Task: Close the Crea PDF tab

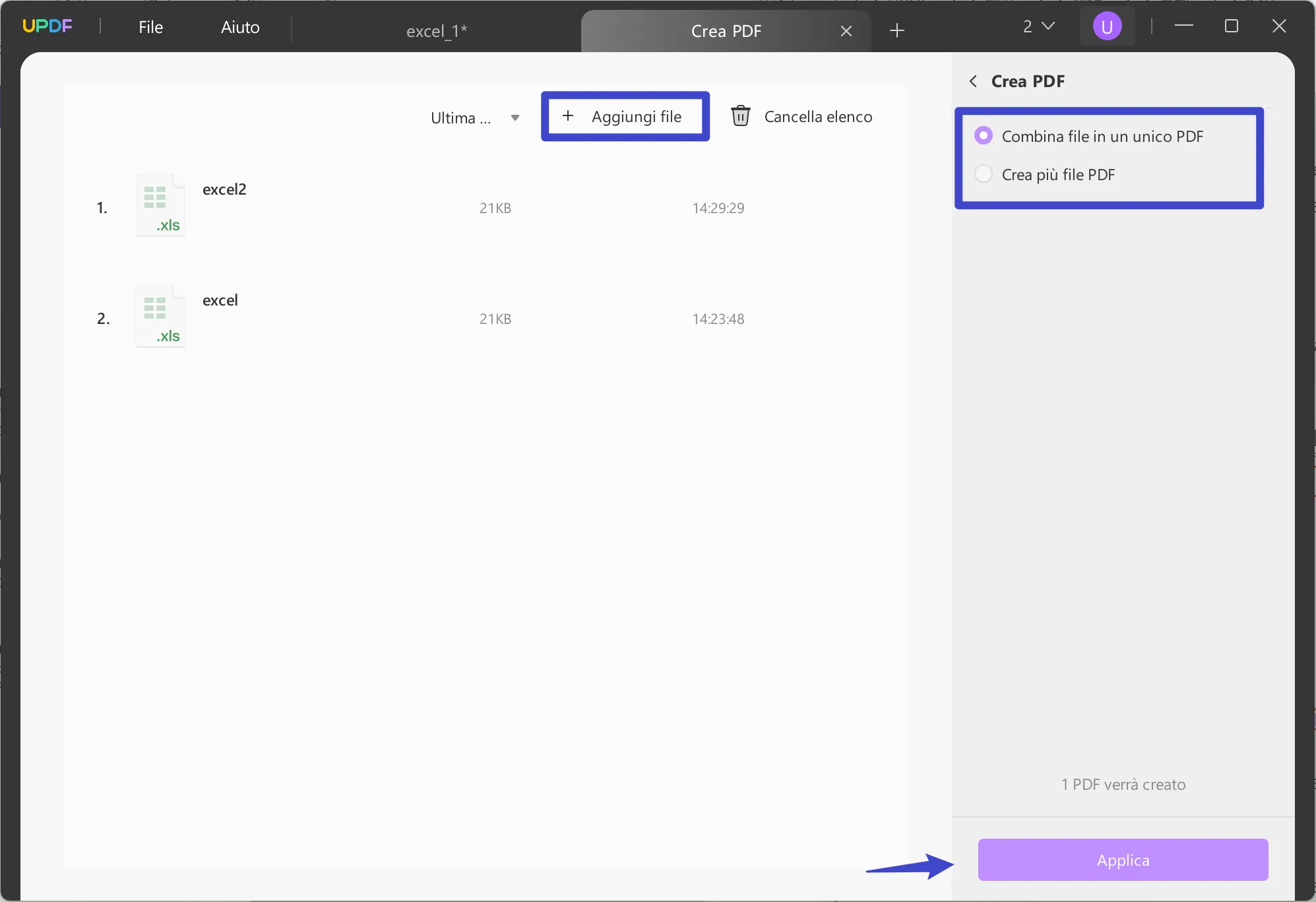Action: (x=846, y=31)
